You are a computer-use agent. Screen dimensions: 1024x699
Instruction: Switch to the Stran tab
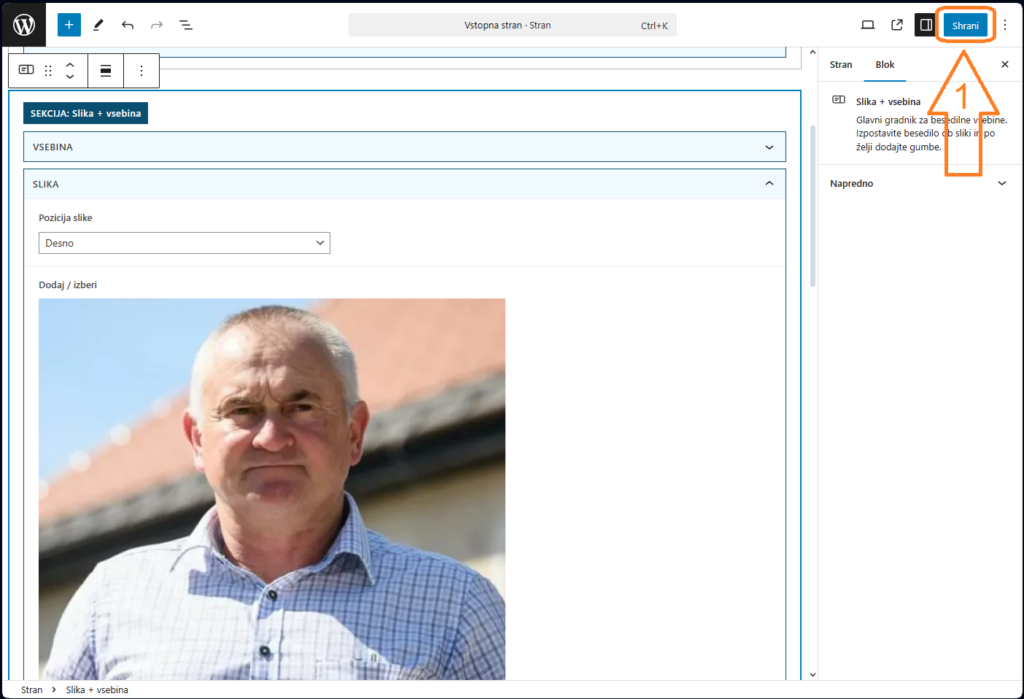pos(841,65)
